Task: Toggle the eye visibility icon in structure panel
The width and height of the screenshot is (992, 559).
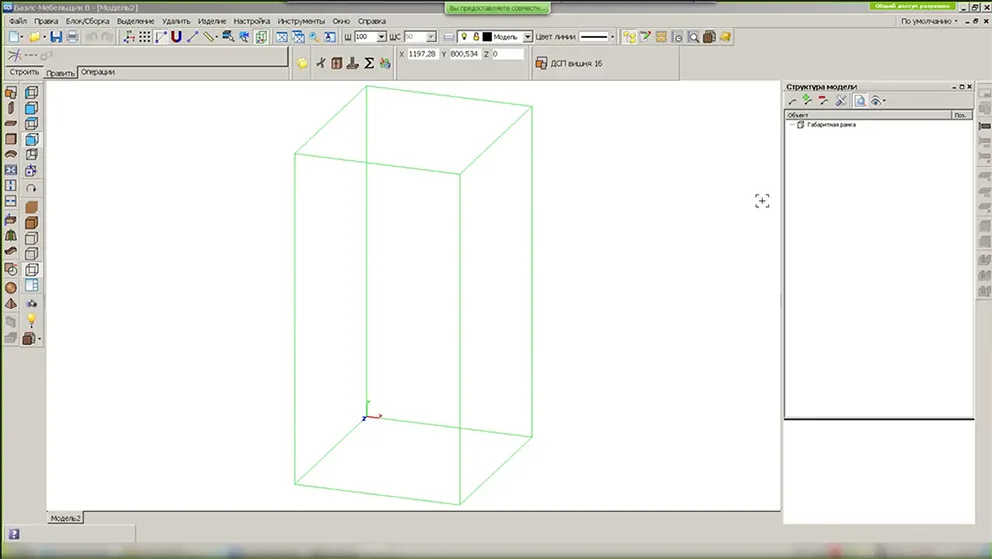Action: [x=876, y=101]
